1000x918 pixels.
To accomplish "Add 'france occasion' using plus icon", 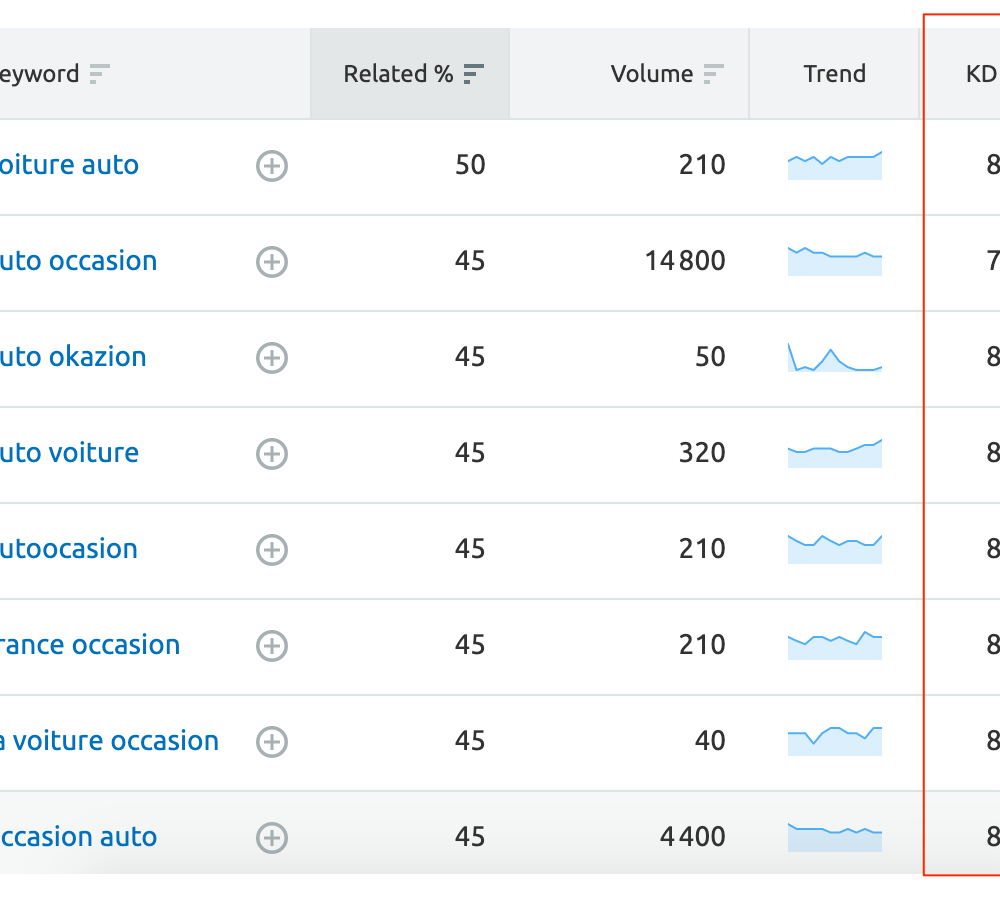I will [272, 646].
